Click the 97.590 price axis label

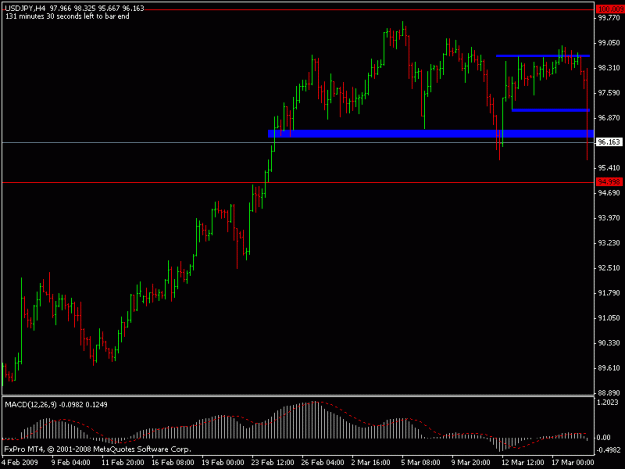609,93
